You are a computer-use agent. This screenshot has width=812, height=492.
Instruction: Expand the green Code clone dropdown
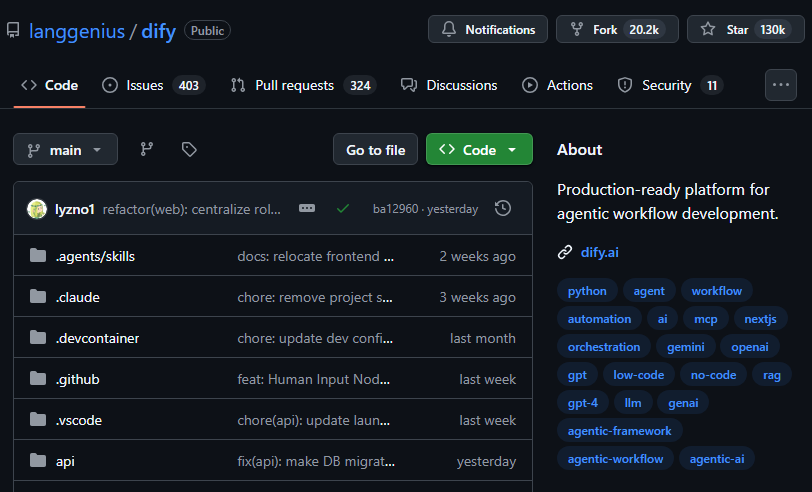(479, 150)
